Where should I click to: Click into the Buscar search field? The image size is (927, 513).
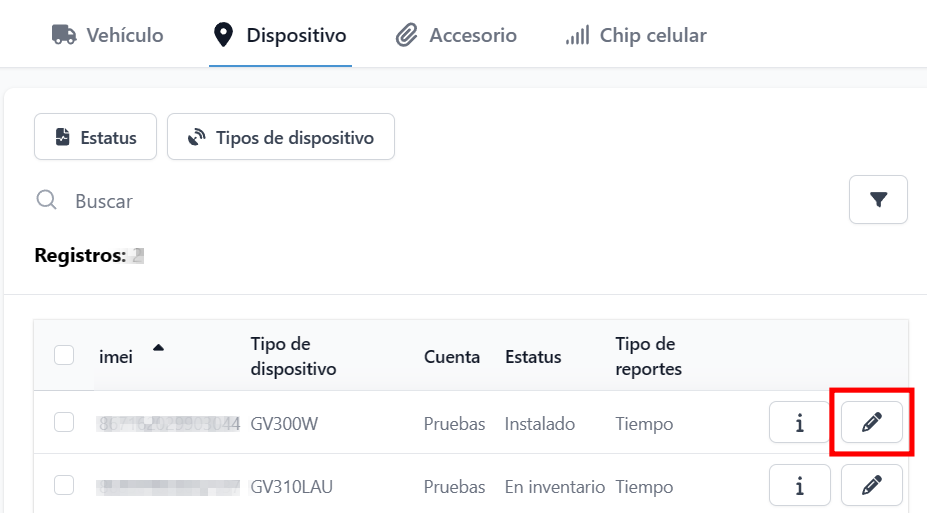[400, 201]
